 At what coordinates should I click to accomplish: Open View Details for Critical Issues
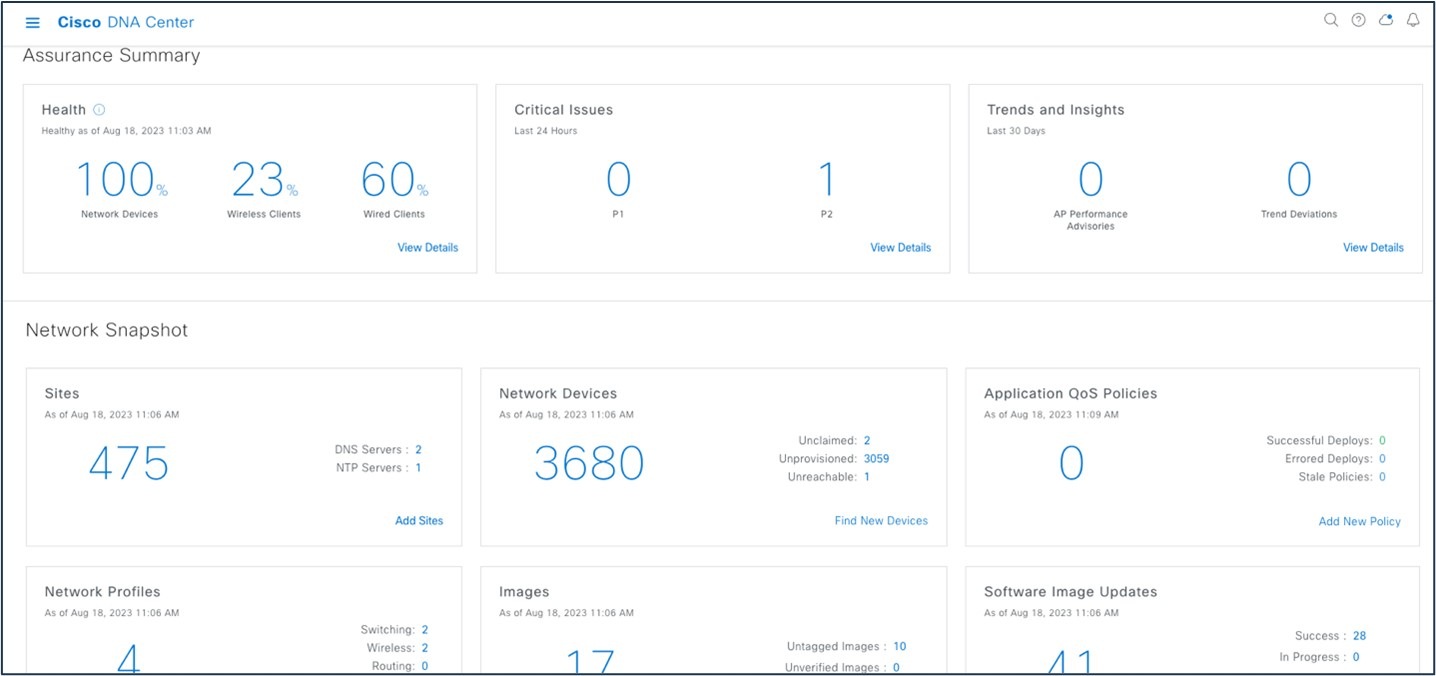[x=900, y=247]
